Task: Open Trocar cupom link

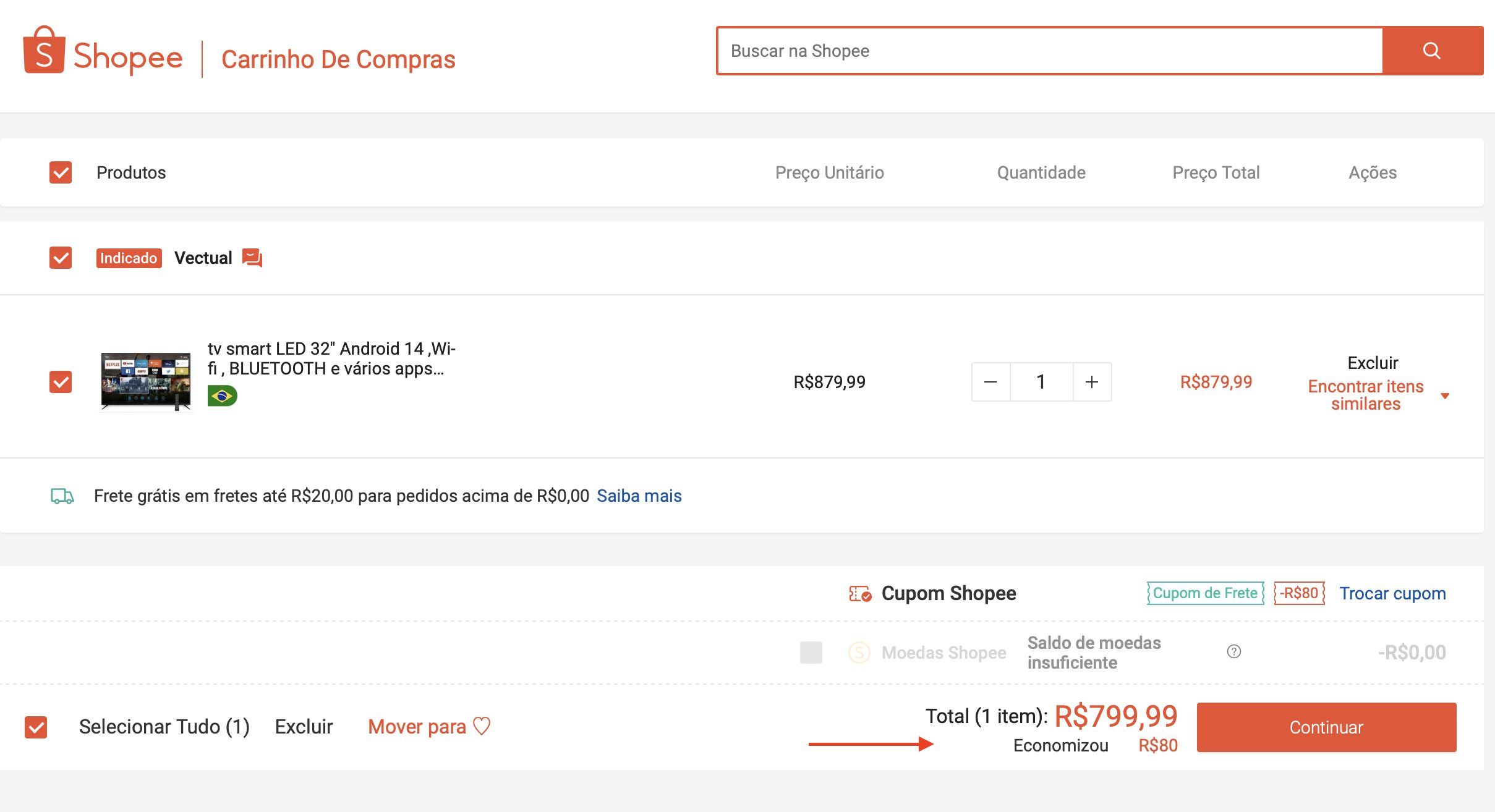Action: (1392, 593)
